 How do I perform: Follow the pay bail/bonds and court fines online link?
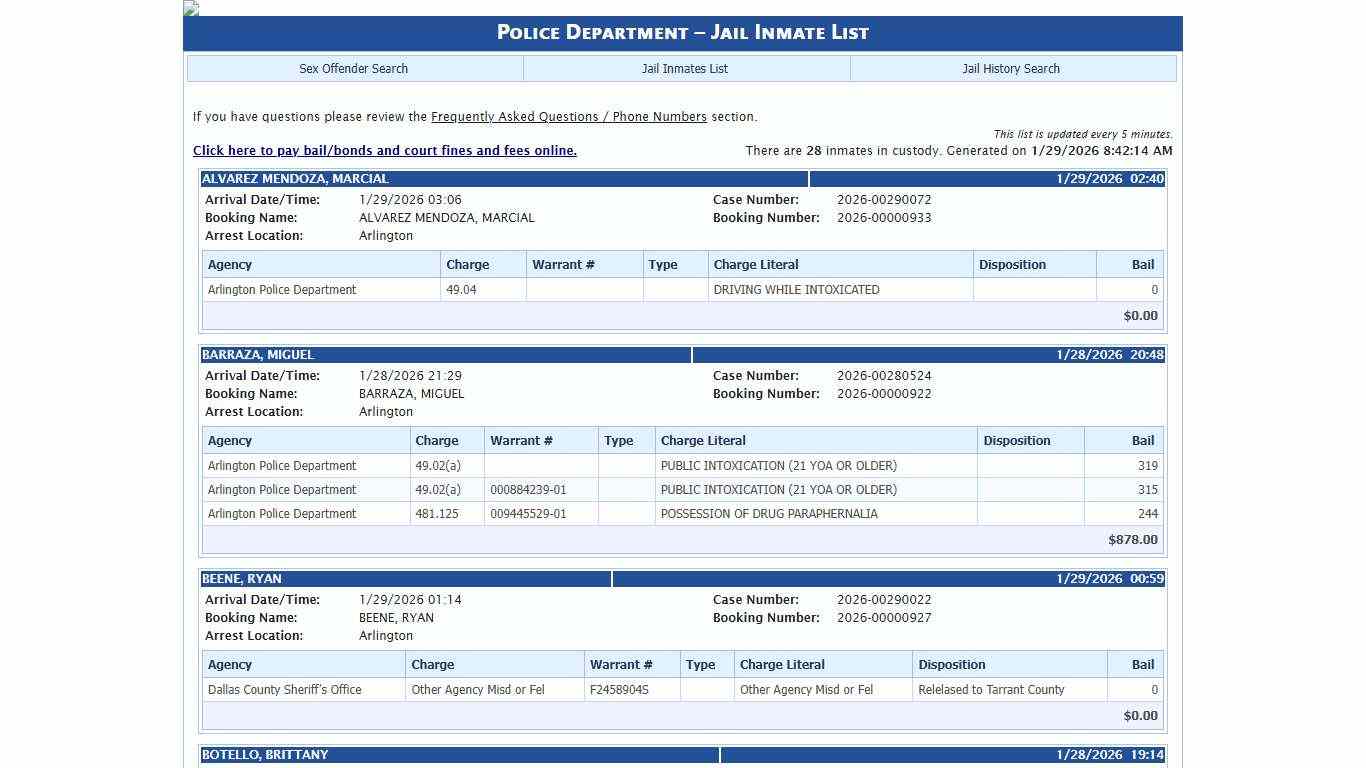[x=384, y=151]
